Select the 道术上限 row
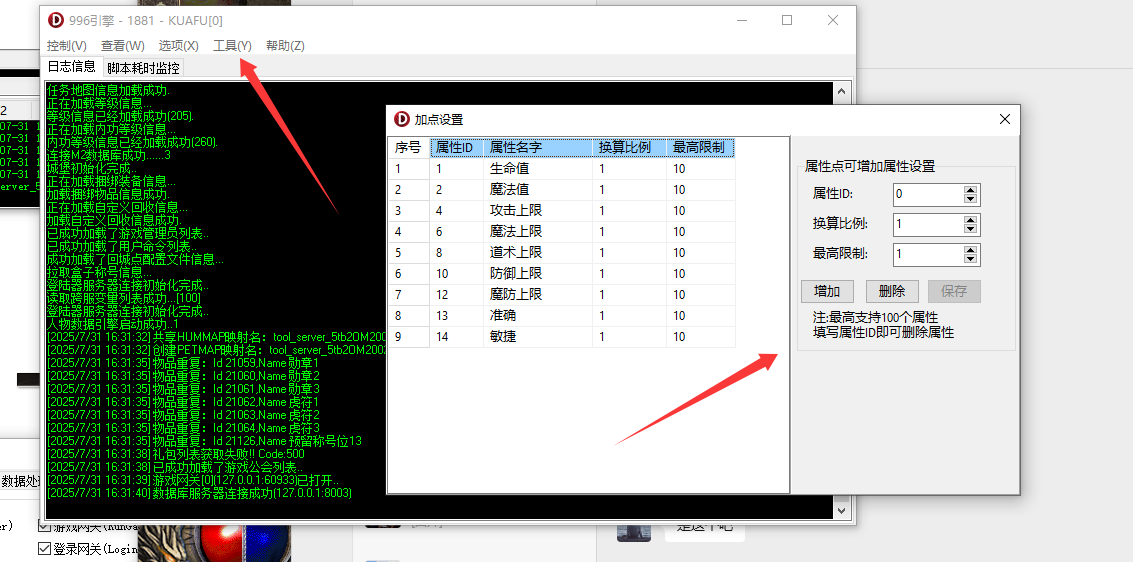The image size is (1133, 562). tap(561, 253)
